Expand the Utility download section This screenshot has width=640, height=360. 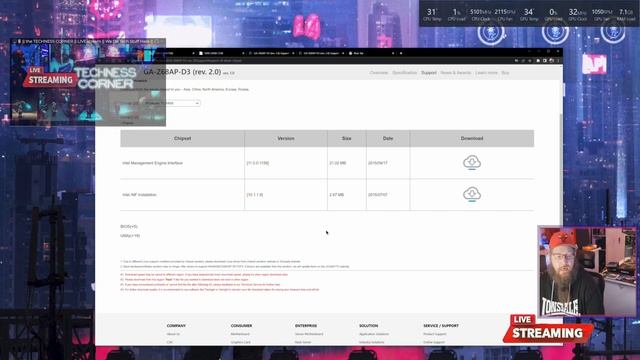tap(130, 236)
